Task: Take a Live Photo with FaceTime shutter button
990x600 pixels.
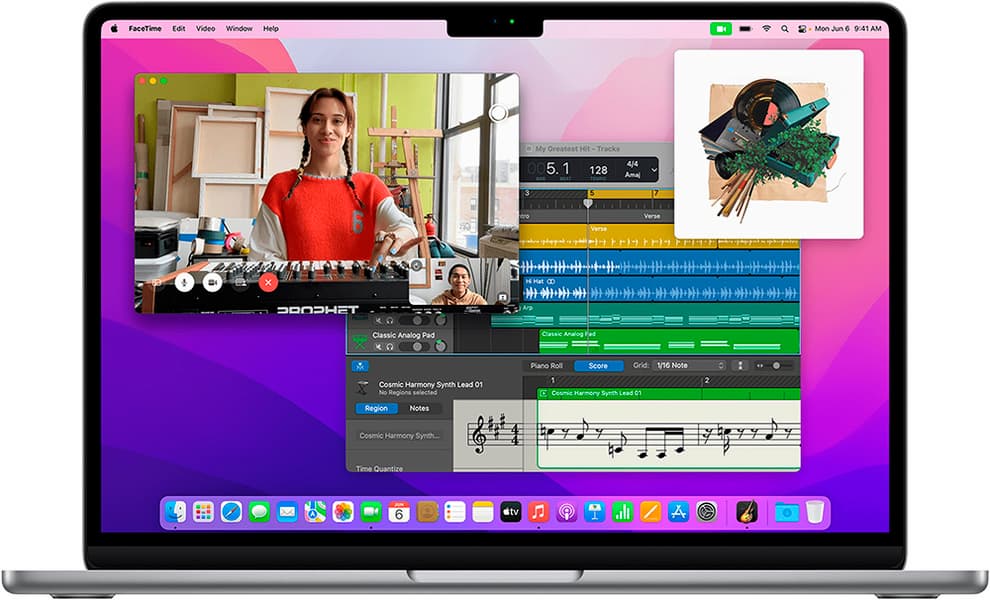Action: 498,113
